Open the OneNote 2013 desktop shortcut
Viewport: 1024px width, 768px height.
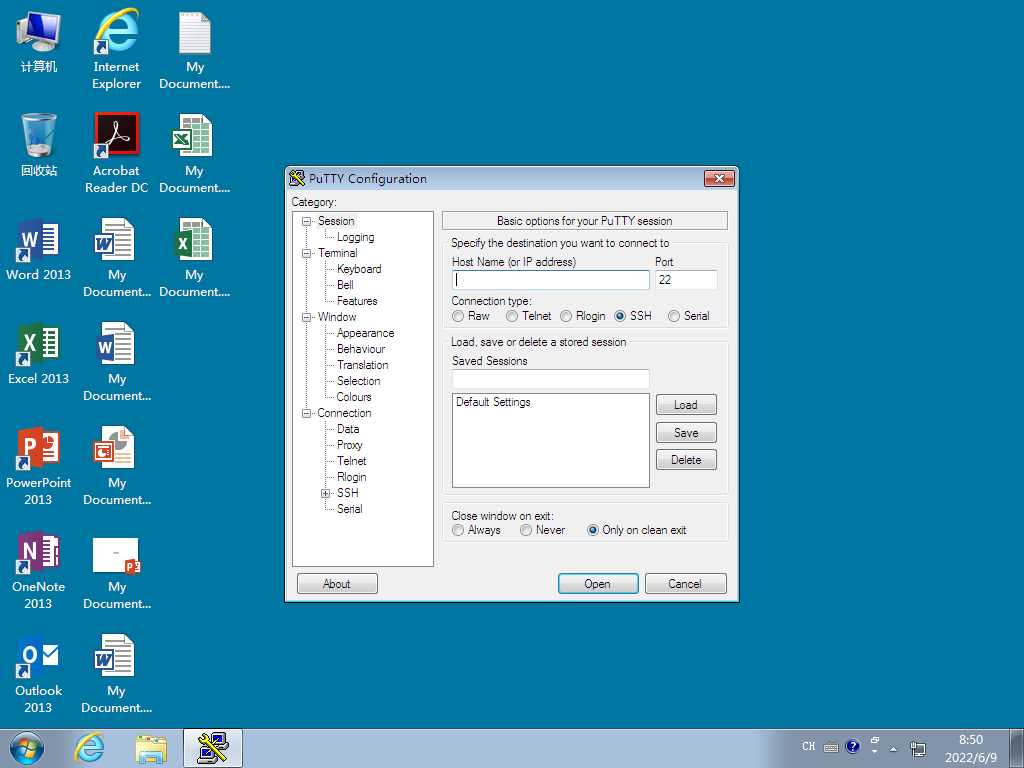(x=38, y=554)
